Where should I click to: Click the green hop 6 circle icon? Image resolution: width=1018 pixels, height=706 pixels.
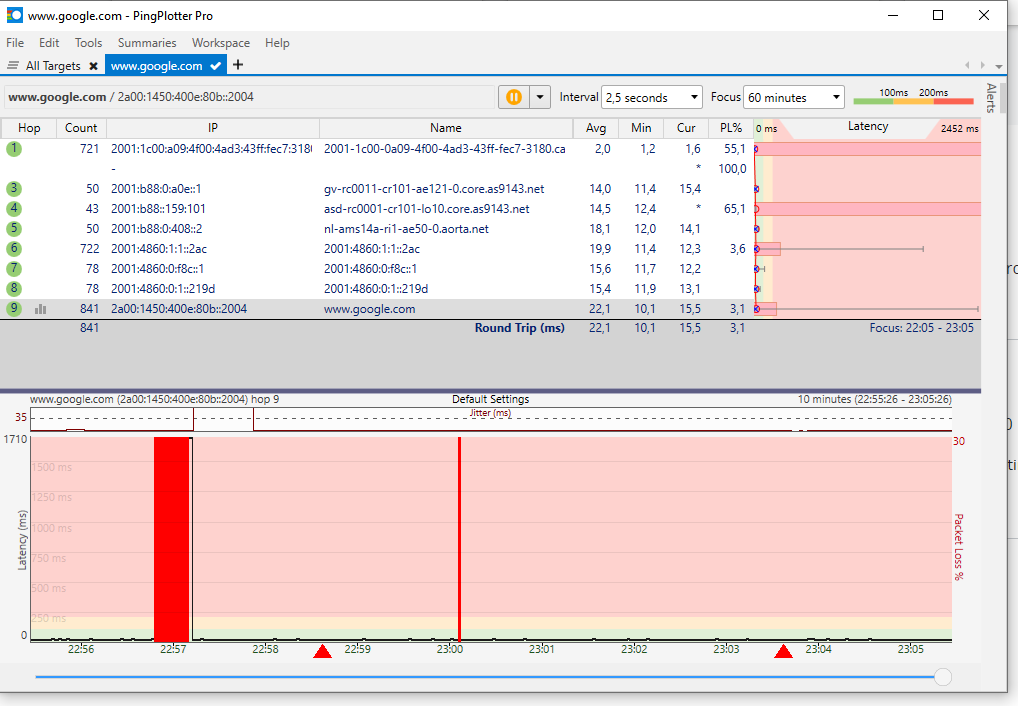click(14, 249)
